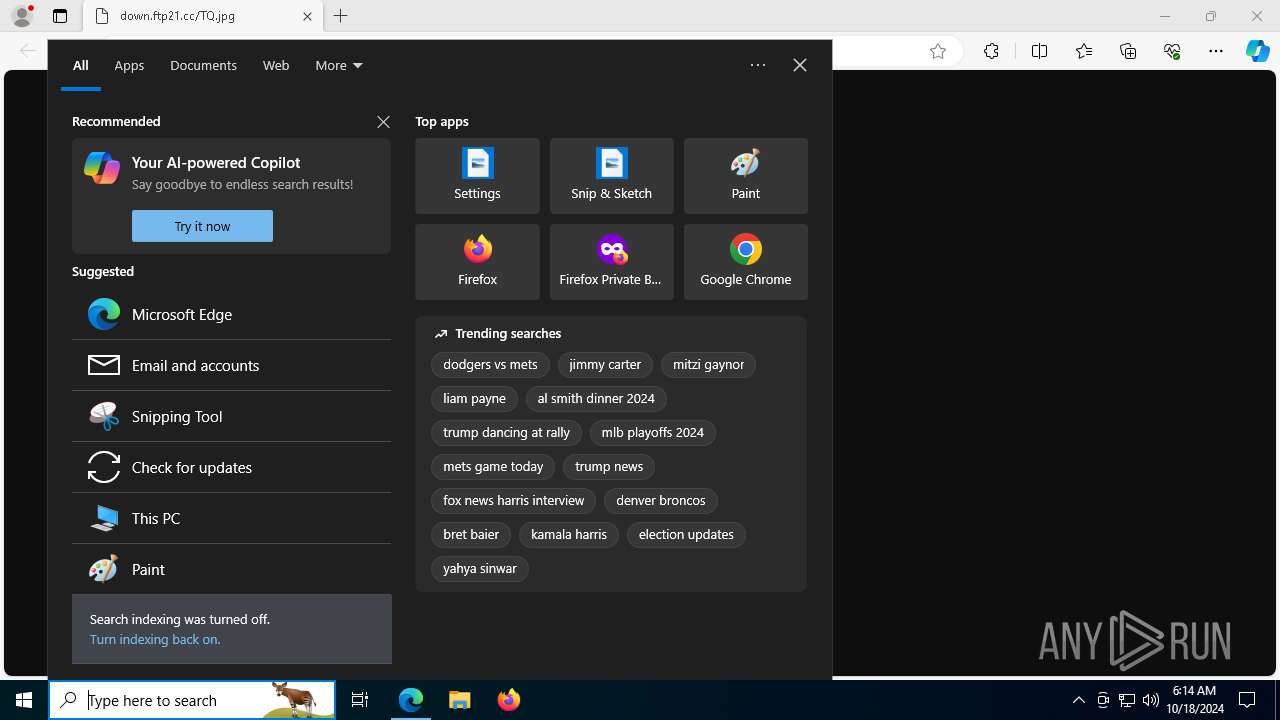Open Copilot sidebar in Edge
The image size is (1280, 720).
pos(1258,51)
